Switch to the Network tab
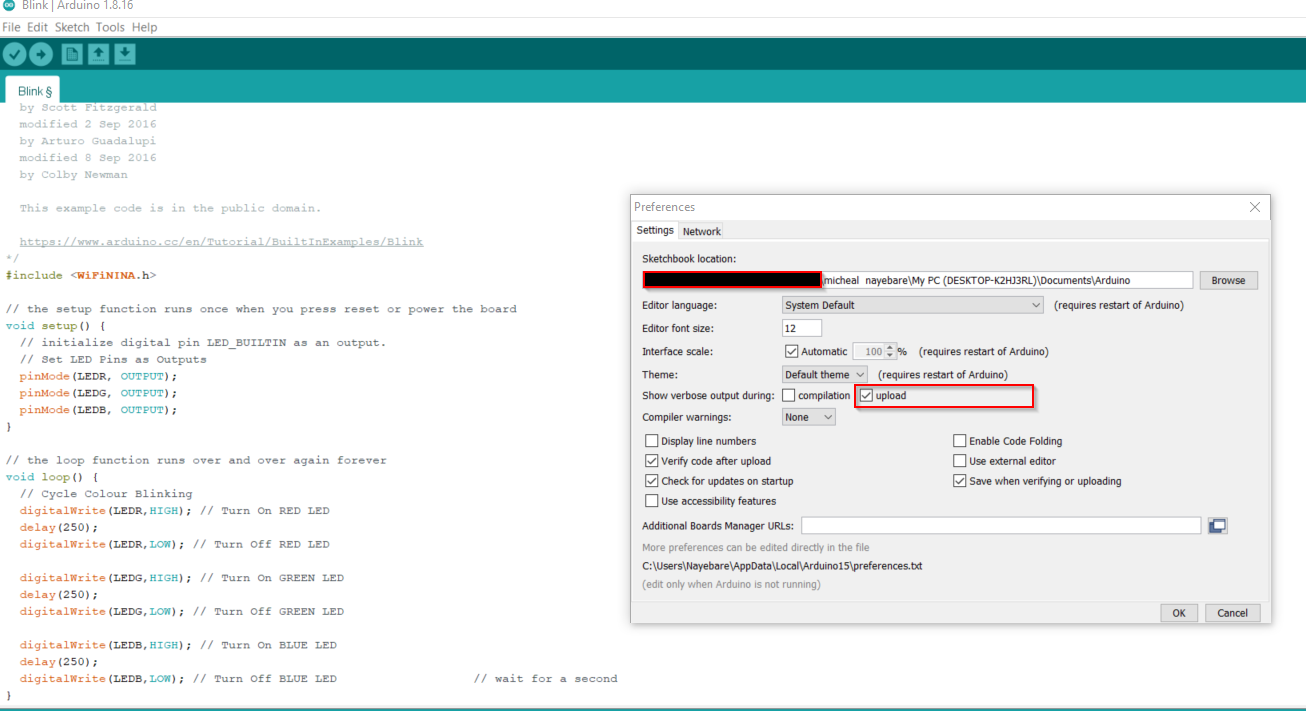The height and width of the screenshot is (711, 1306). tap(701, 230)
